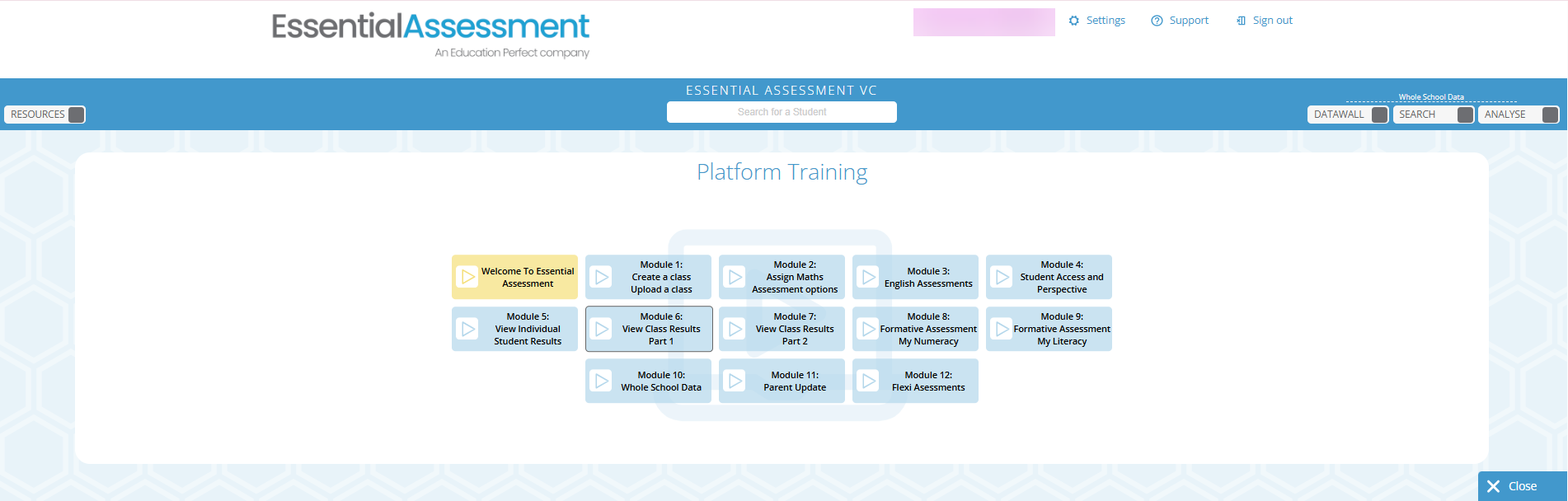Click the Settings gear icon
The height and width of the screenshot is (501, 1568).
tap(1073, 21)
